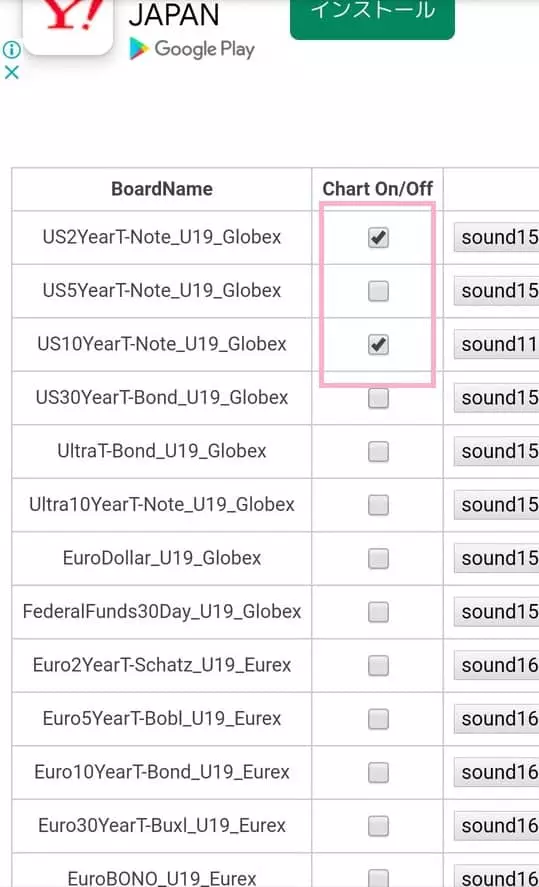Click the ad info icon
Viewport: 539px width, 887px height.
point(11,50)
